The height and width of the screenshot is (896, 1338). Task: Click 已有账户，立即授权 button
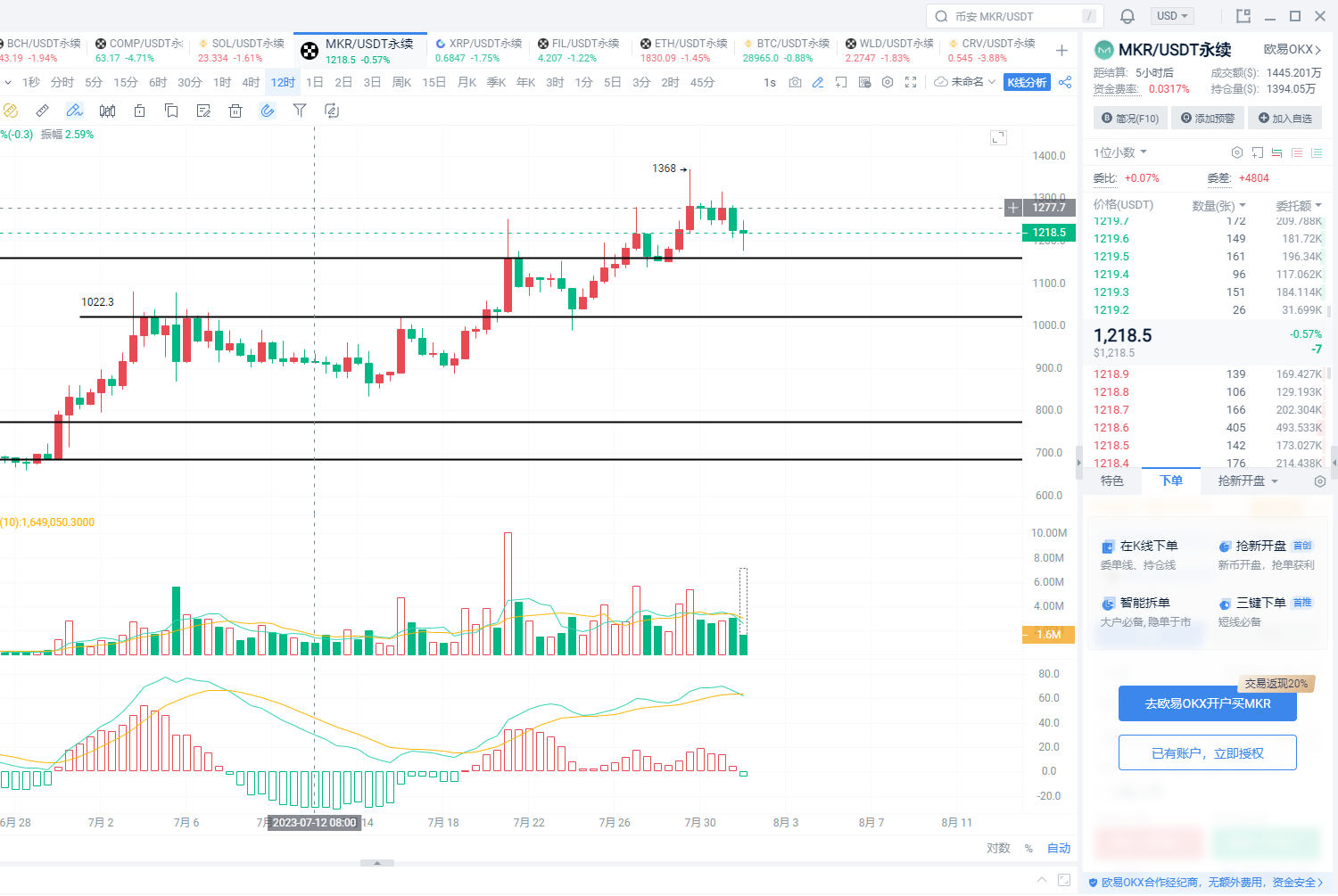click(x=1208, y=753)
